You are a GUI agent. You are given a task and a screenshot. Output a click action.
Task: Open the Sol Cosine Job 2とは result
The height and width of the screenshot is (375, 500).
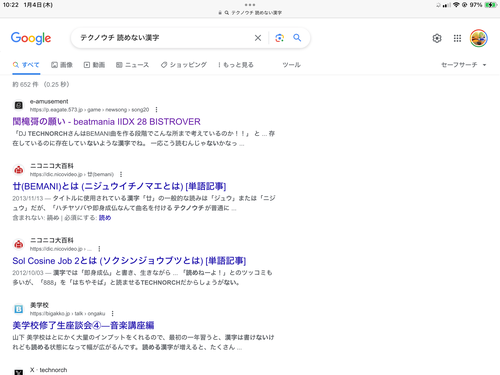coord(129,261)
